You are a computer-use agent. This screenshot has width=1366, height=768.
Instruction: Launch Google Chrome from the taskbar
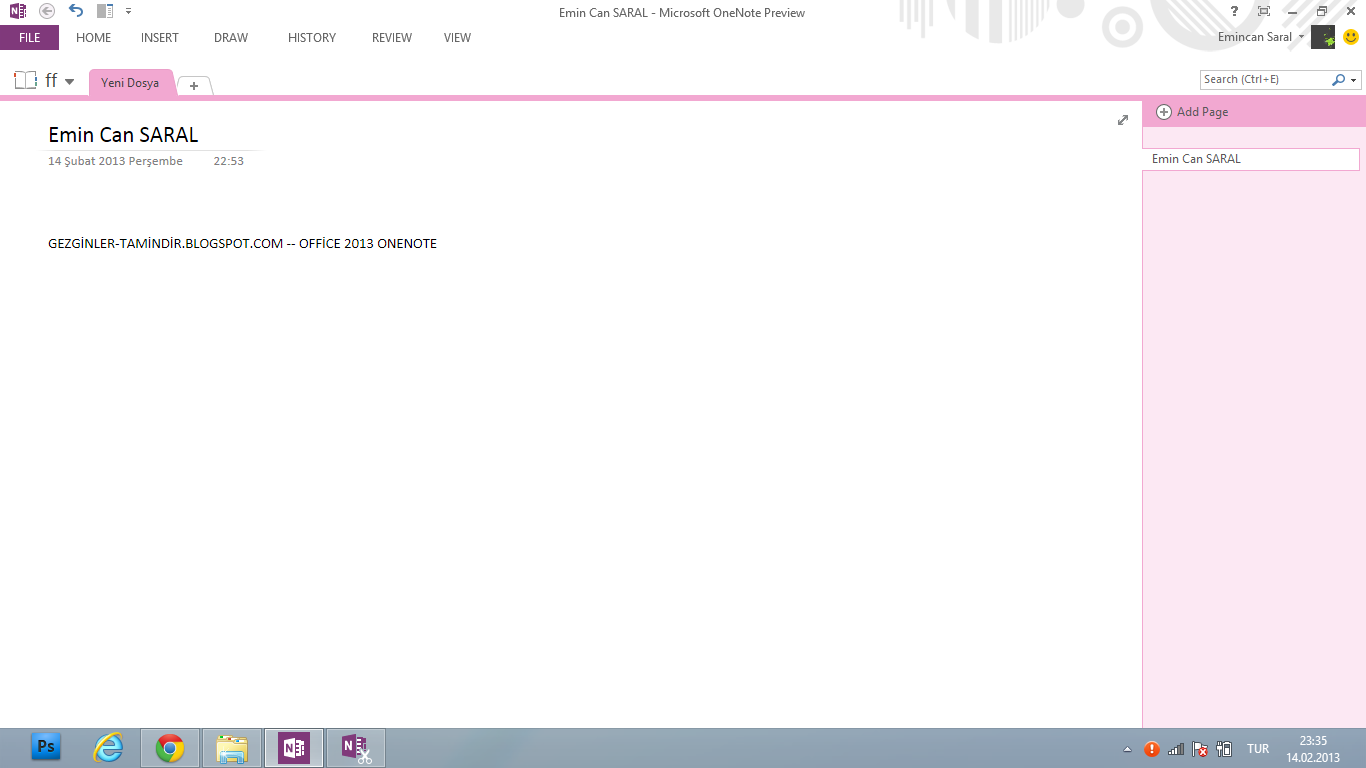tap(170, 747)
